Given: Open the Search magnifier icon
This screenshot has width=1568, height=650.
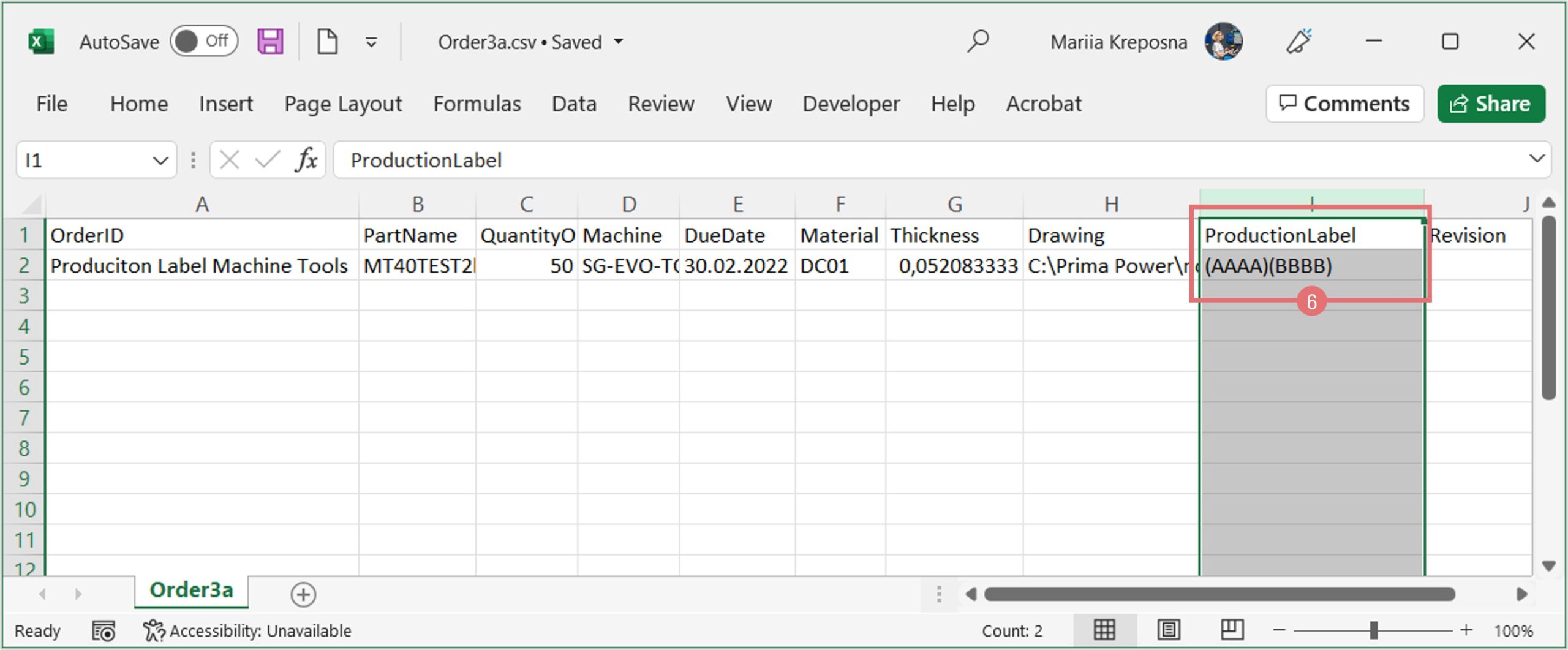Looking at the screenshot, I should coord(978,42).
